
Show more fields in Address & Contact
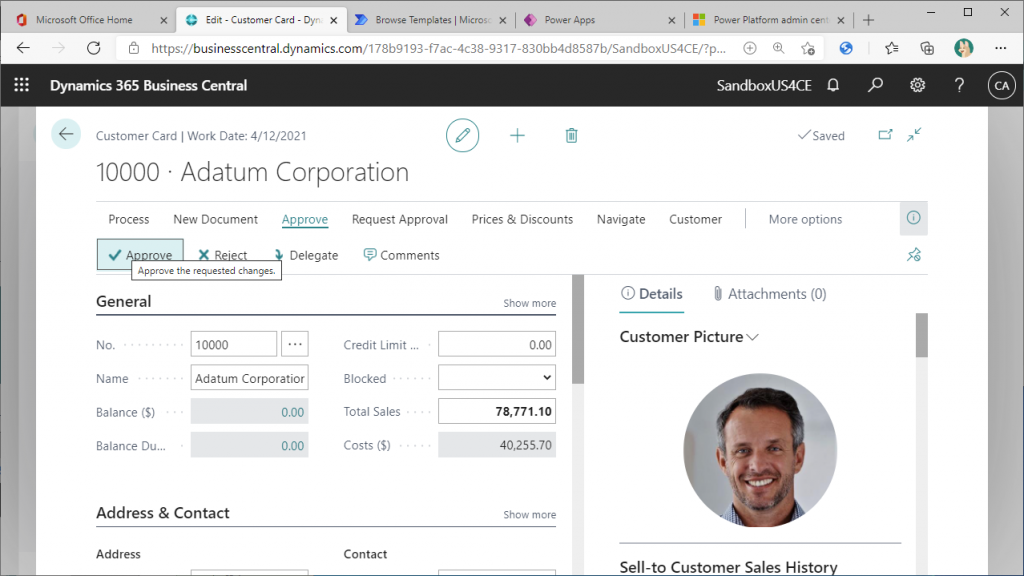[530, 515]
